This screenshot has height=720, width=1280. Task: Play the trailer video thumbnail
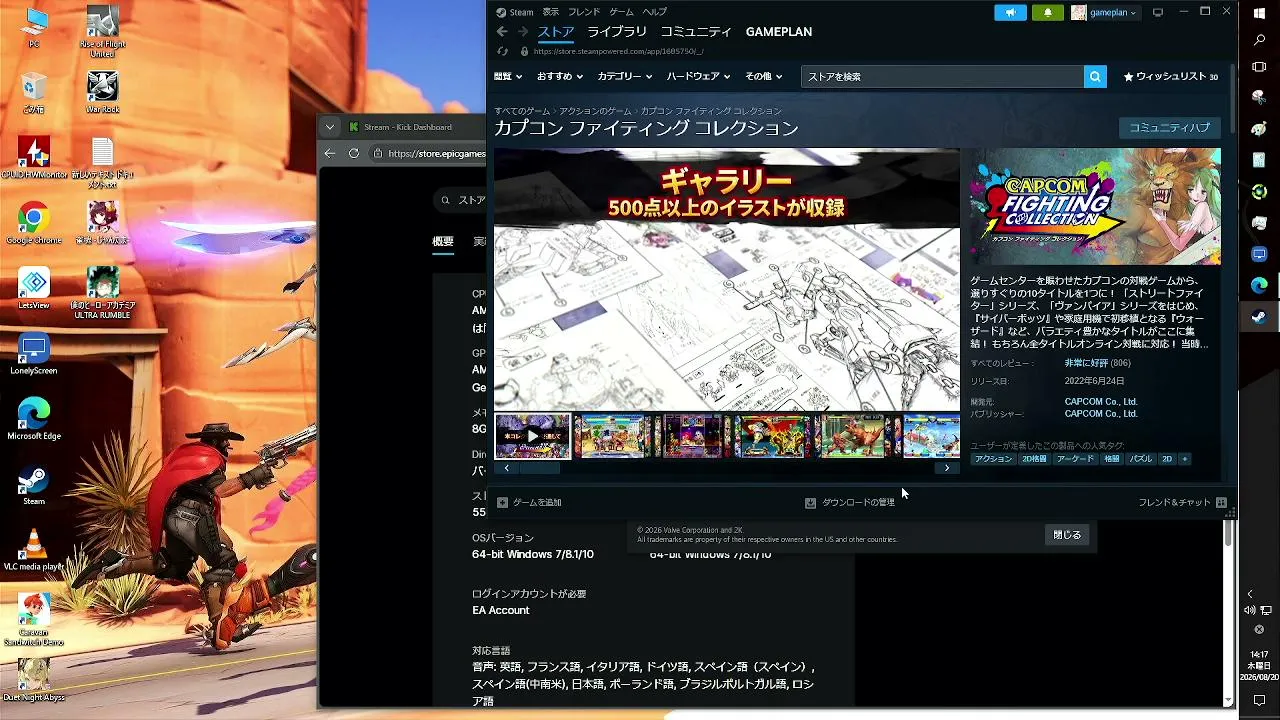533,436
